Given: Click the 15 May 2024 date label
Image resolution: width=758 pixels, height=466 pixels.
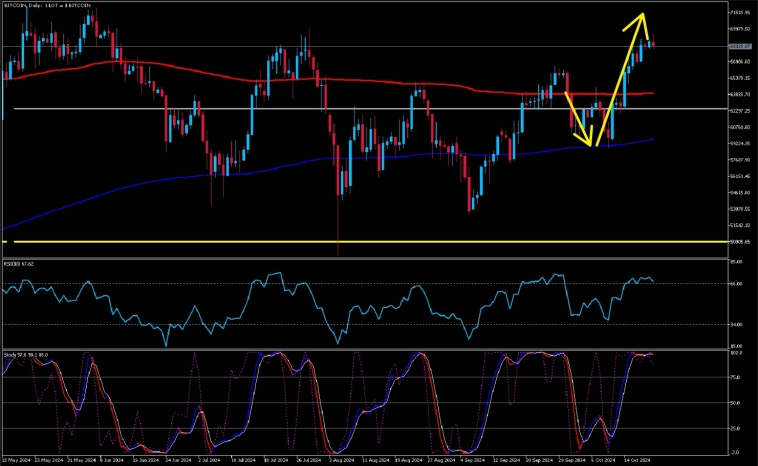Looking at the screenshot, I should (16, 461).
